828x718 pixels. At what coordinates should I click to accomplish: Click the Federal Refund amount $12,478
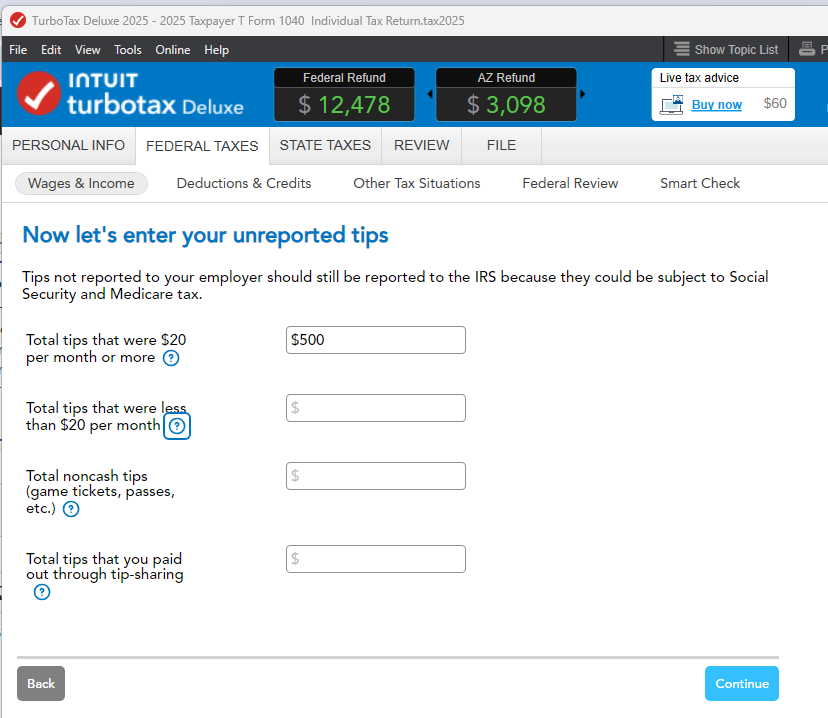[x=344, y=105]
